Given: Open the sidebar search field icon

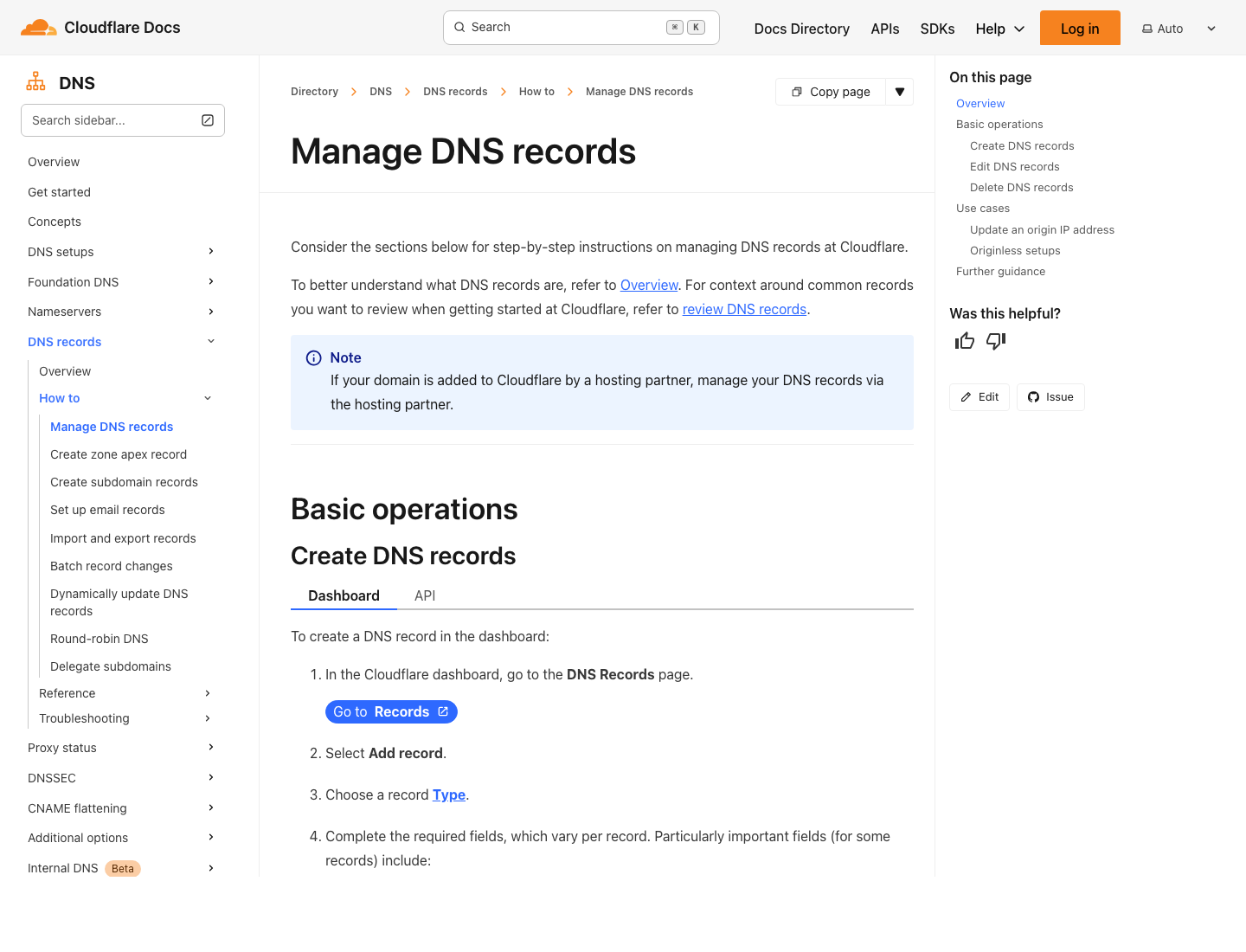Looking at the screenshot, I should [x=207, y=120].
